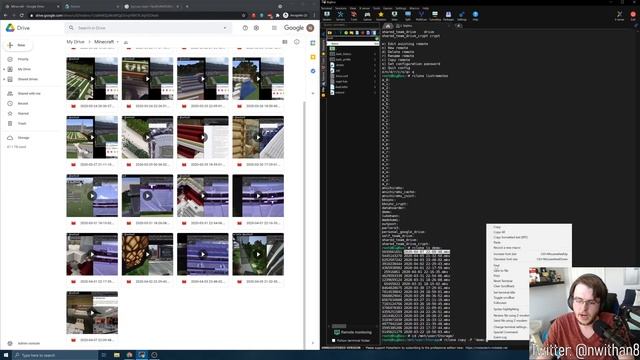Screen dimensions: 640x360
Task: Choose Syntax highlighting in context menu
Action: tap(506, 309)
